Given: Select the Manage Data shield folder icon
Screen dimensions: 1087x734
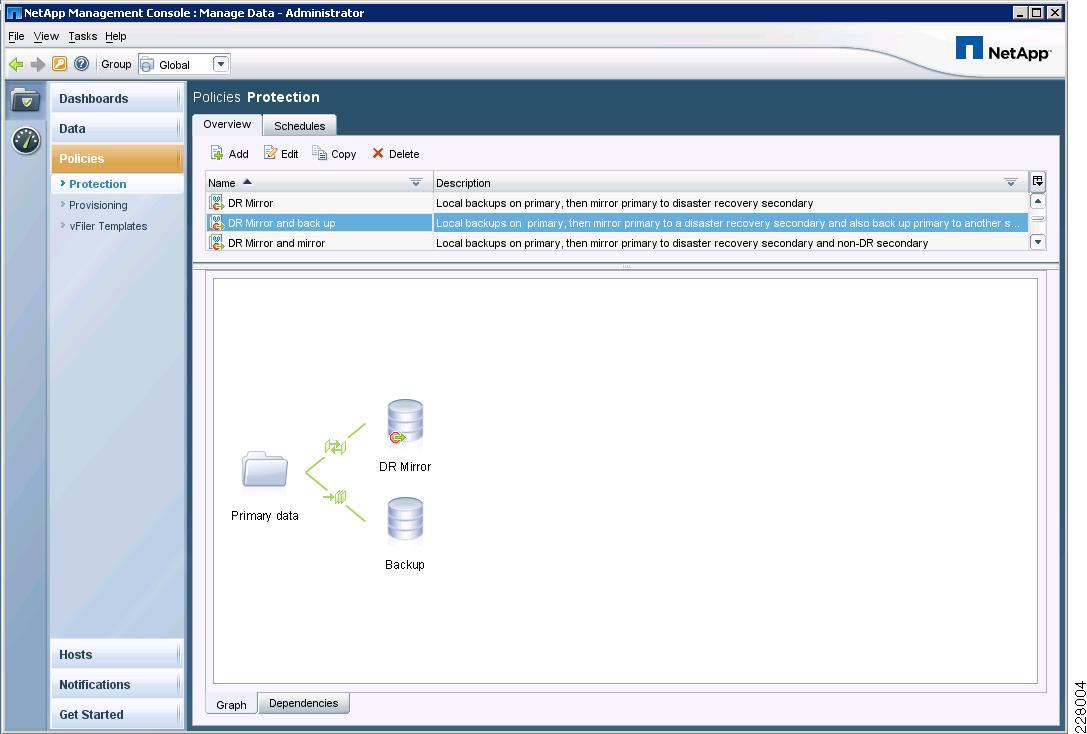Looking at the screenshot, I should point(26,100).
